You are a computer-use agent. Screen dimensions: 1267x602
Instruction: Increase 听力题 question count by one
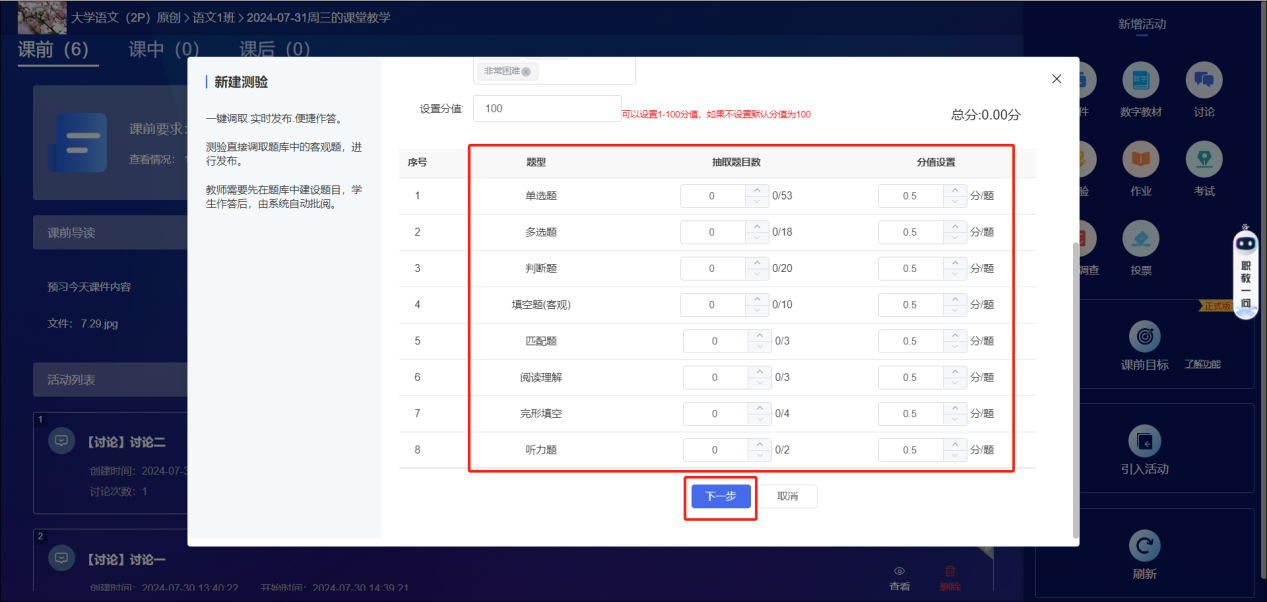click(761, 445)
